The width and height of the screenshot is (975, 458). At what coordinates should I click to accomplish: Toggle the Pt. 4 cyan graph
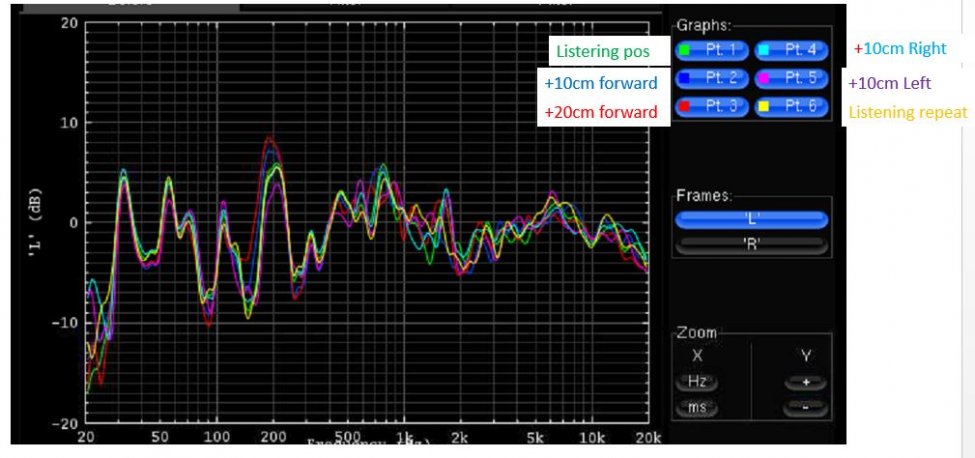792,50
